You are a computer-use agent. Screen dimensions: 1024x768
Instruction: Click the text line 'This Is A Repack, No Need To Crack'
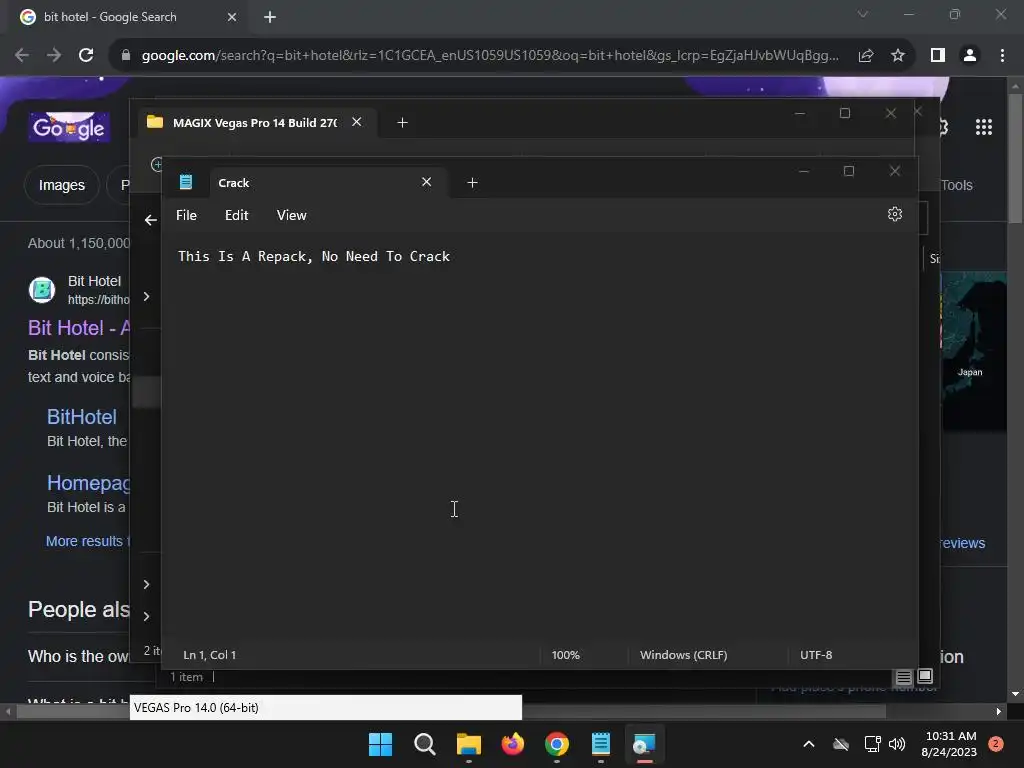(313, 256)
